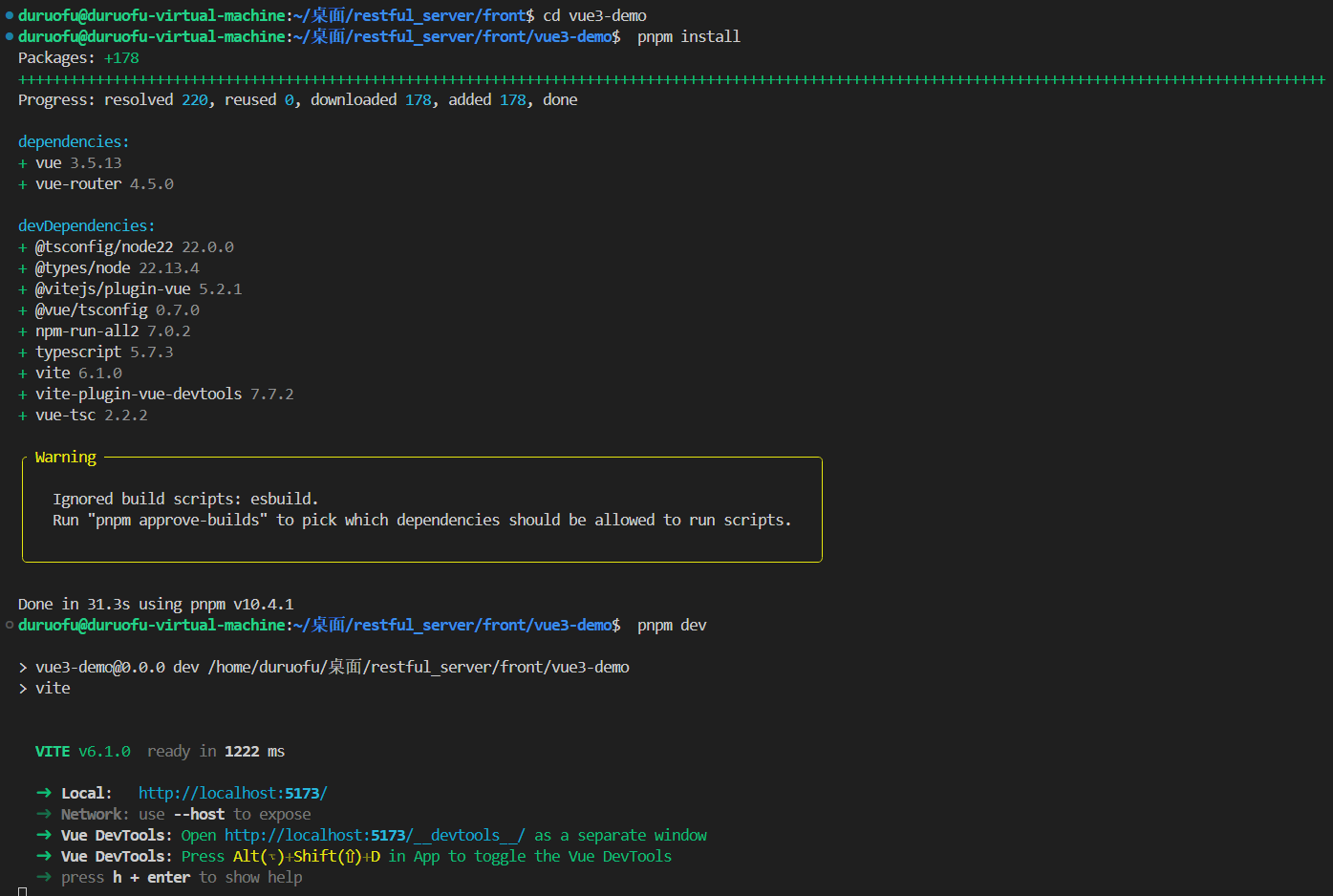Click the yellow "Warning" box title
This screenshot has width=1333, height=896.
point(66,458)
